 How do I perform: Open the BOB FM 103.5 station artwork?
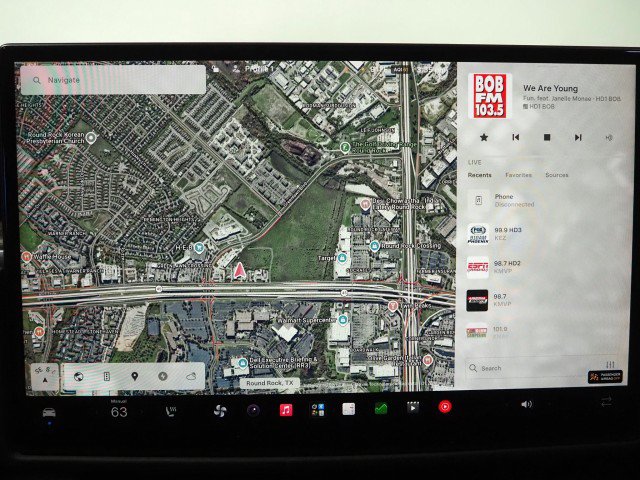pos(490,96)
